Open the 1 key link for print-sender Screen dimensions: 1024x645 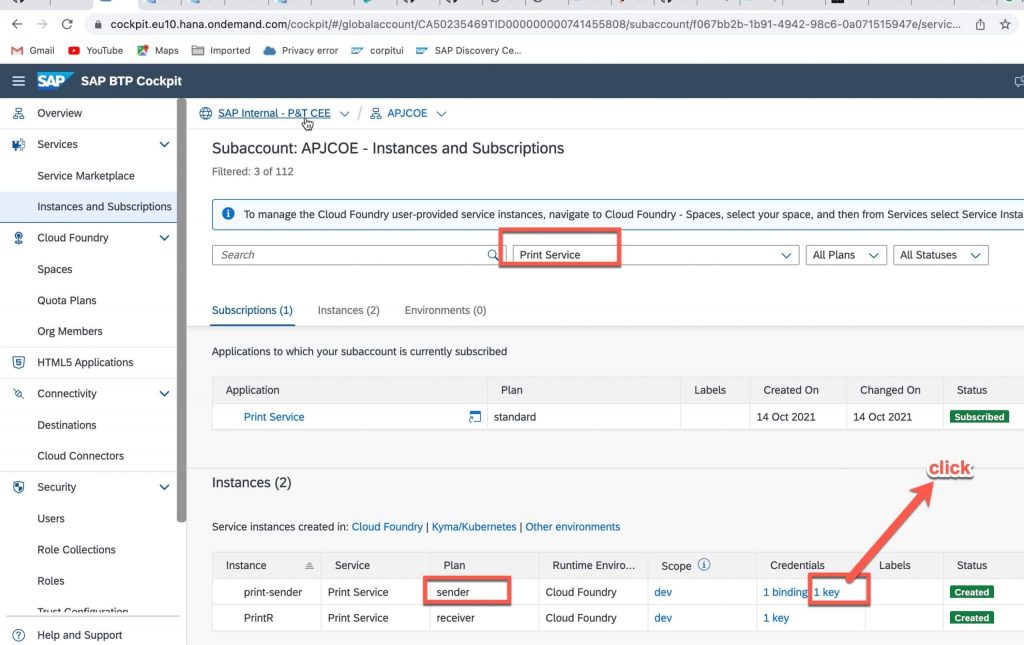click(826, 592)
